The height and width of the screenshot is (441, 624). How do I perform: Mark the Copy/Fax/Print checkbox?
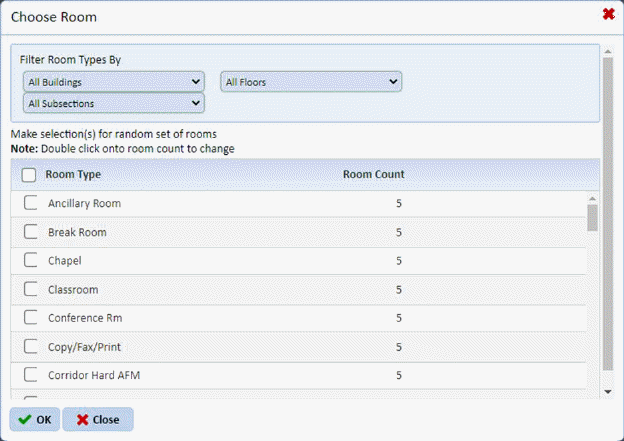[x=31, y=347]
